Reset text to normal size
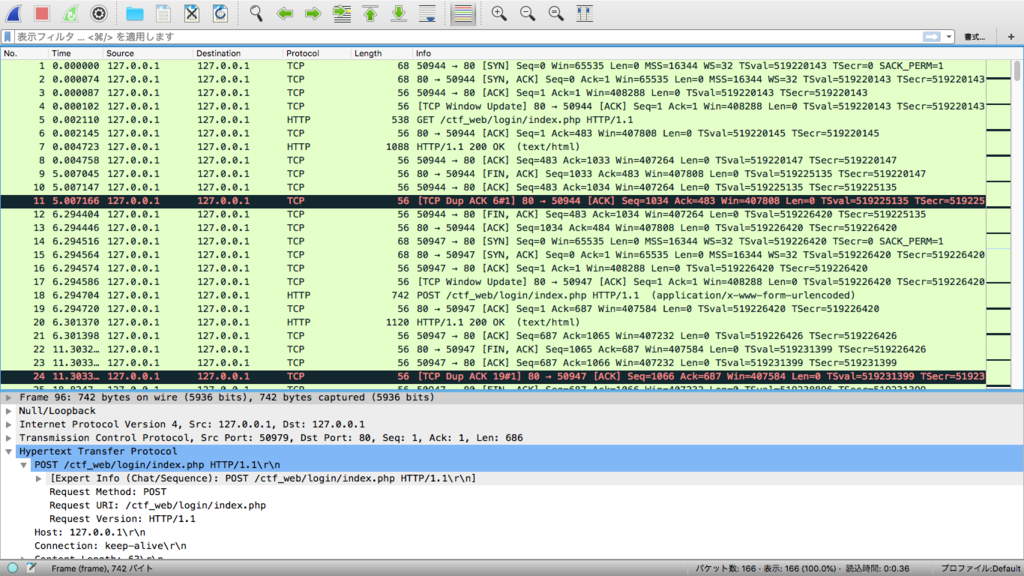 (x=556, y=13)
